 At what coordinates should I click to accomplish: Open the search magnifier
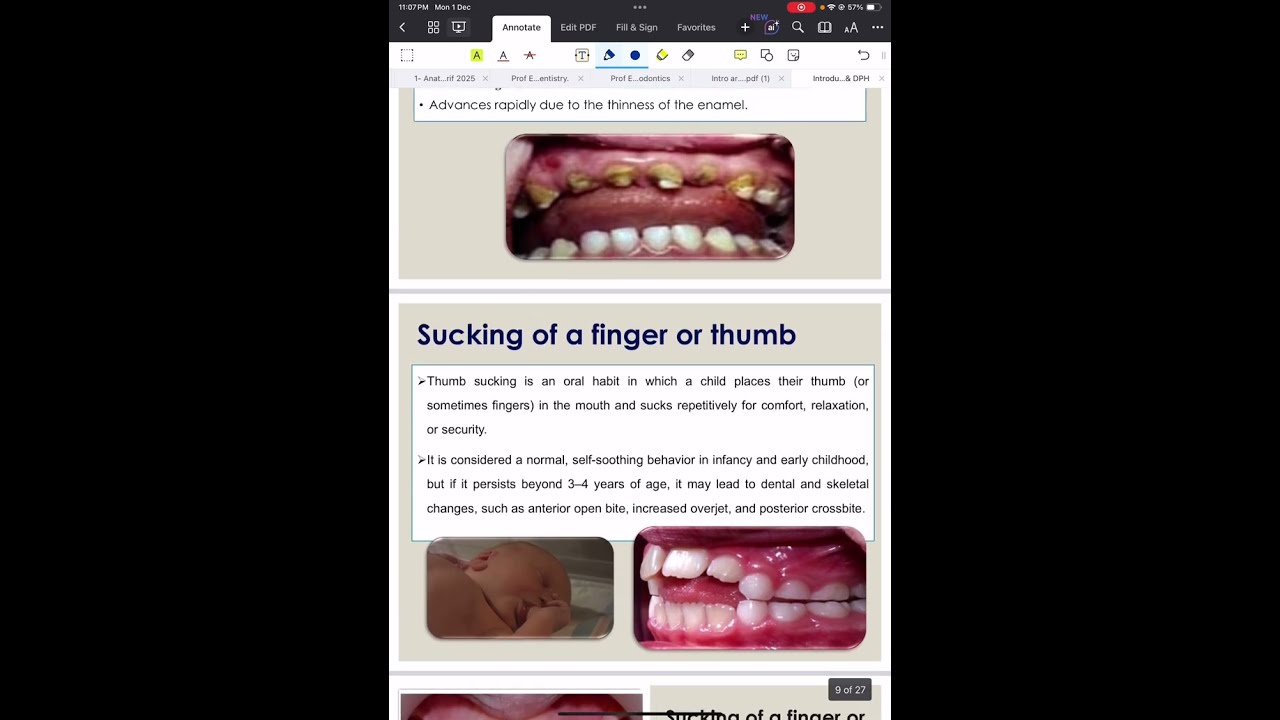coord(798,28)
